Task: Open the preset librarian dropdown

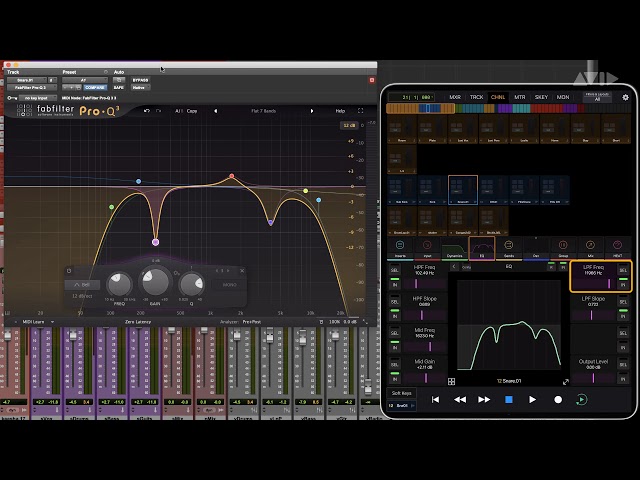Action: coord(84,80)
